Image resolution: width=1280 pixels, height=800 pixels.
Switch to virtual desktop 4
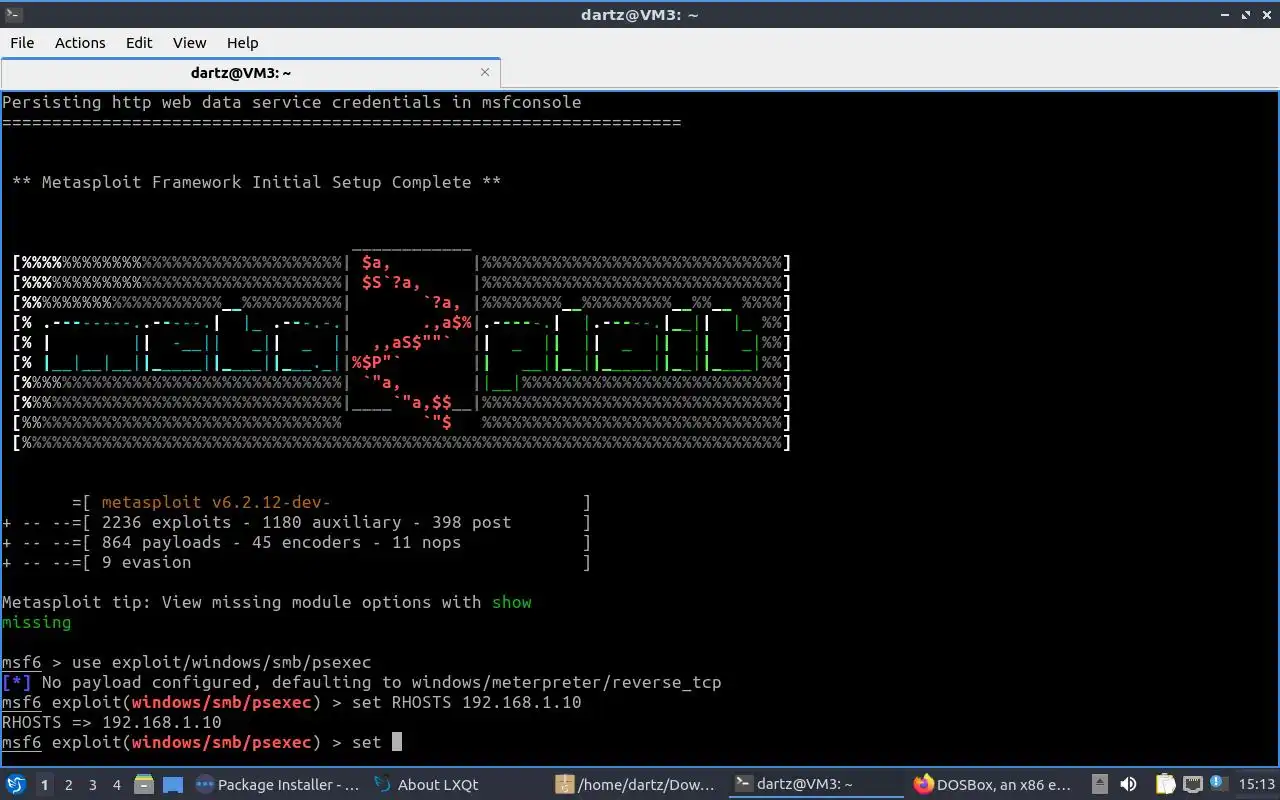pyautogui.click(x=116, y=785)
